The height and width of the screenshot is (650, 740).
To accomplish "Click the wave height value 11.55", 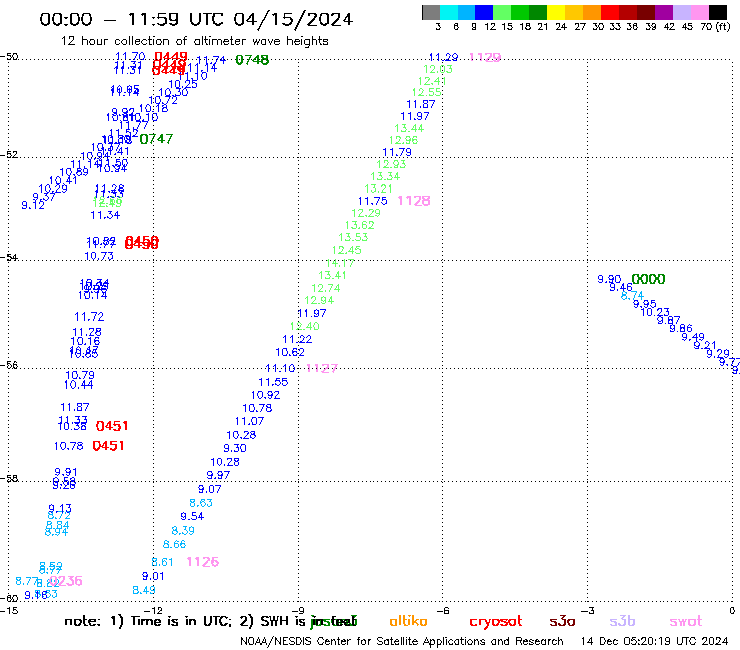I will click(x=273, y=382).
